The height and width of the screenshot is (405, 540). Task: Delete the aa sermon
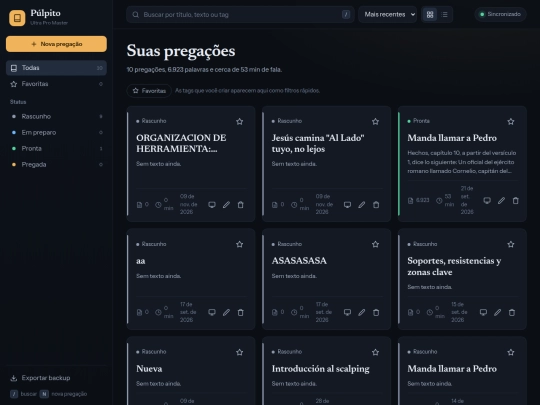tap(241, 312)
